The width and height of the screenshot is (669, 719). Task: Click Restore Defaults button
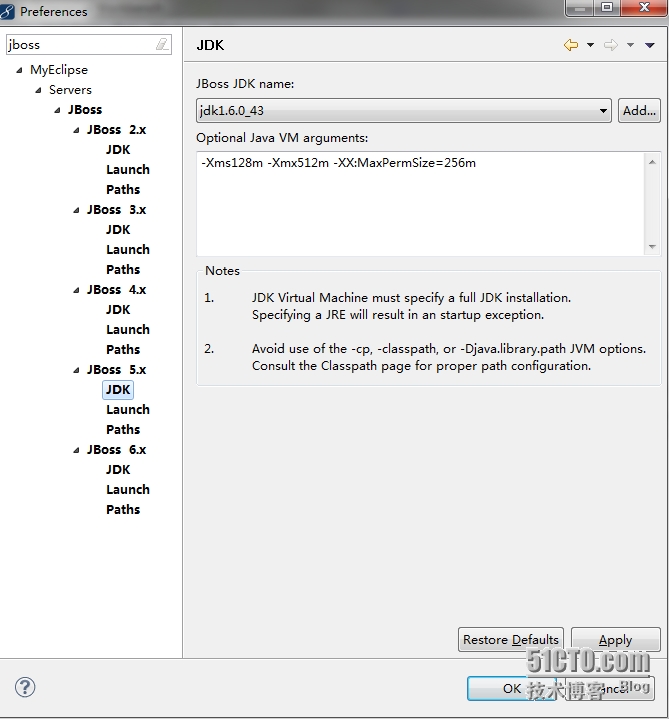(511, 639)
